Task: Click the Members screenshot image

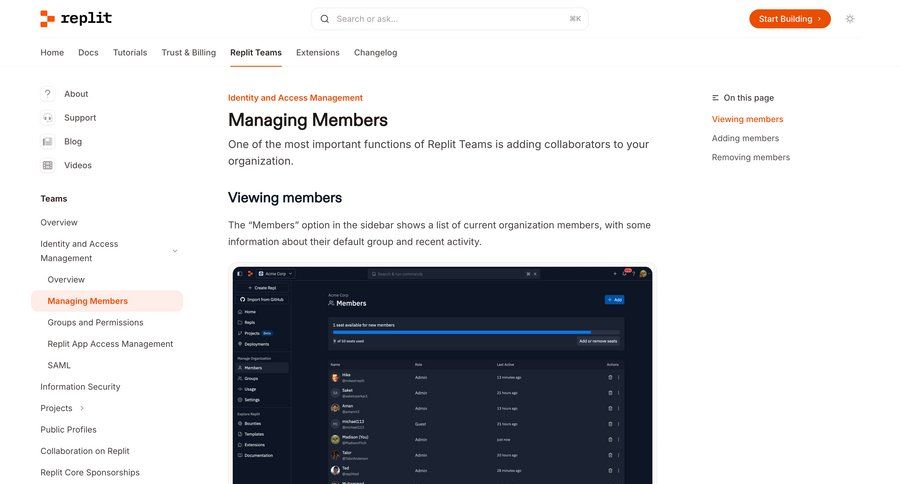Action: (443, 375)
